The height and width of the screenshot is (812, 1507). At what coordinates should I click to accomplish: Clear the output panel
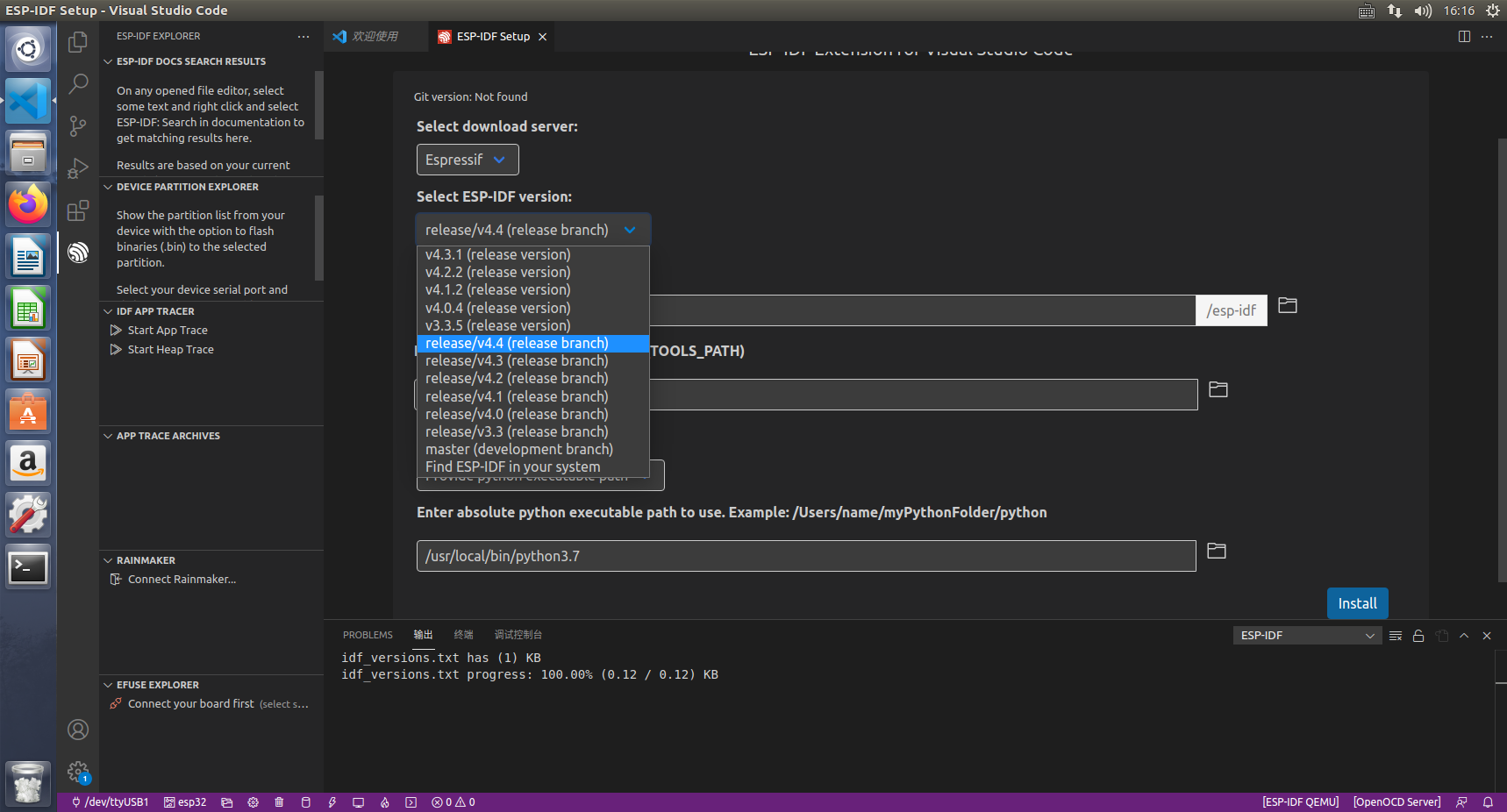[x=1396, y=636]
